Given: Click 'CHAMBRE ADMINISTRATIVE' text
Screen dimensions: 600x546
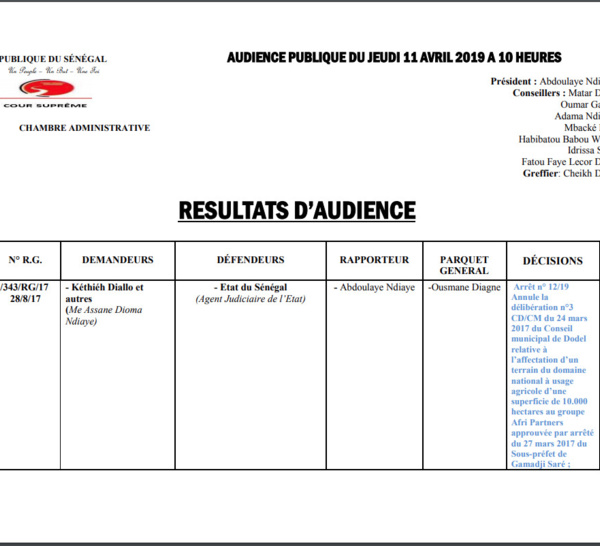Looking at the screenshot, I should 85,128.
